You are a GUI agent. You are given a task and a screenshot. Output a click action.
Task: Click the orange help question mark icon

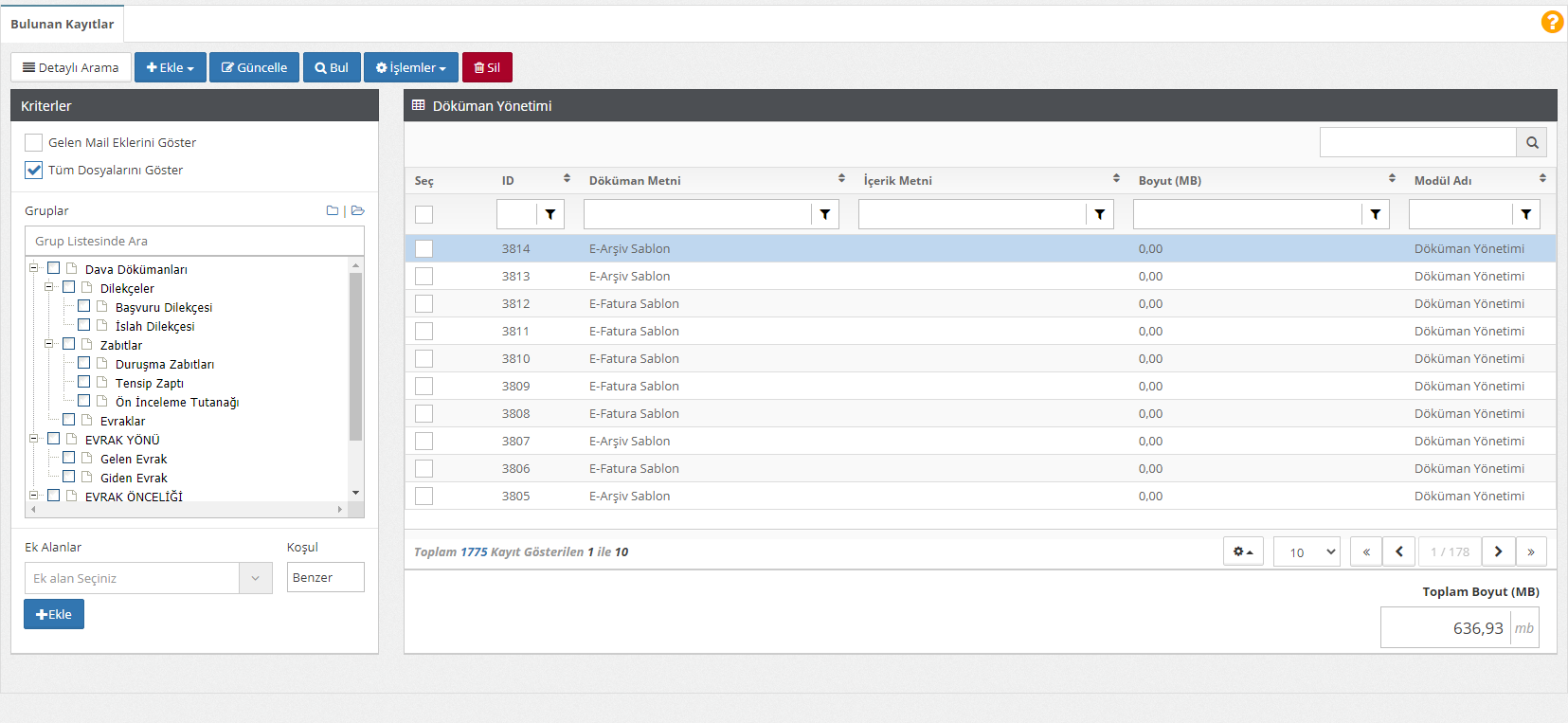click(1552, 22)
